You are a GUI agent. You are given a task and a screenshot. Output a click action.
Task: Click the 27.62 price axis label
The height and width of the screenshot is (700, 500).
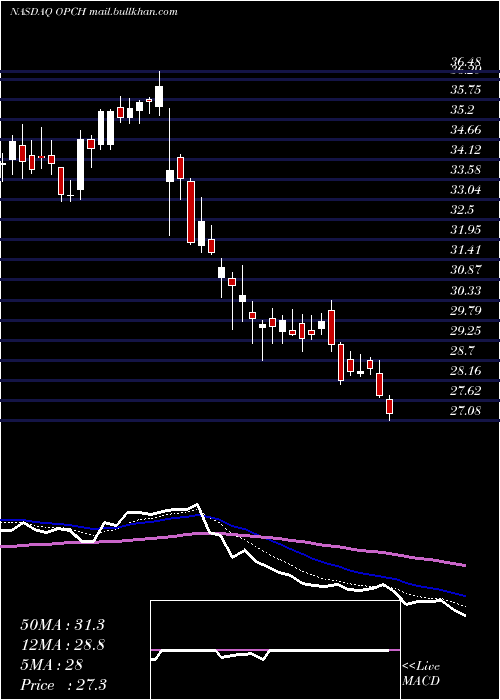click(x=465, y=391)
